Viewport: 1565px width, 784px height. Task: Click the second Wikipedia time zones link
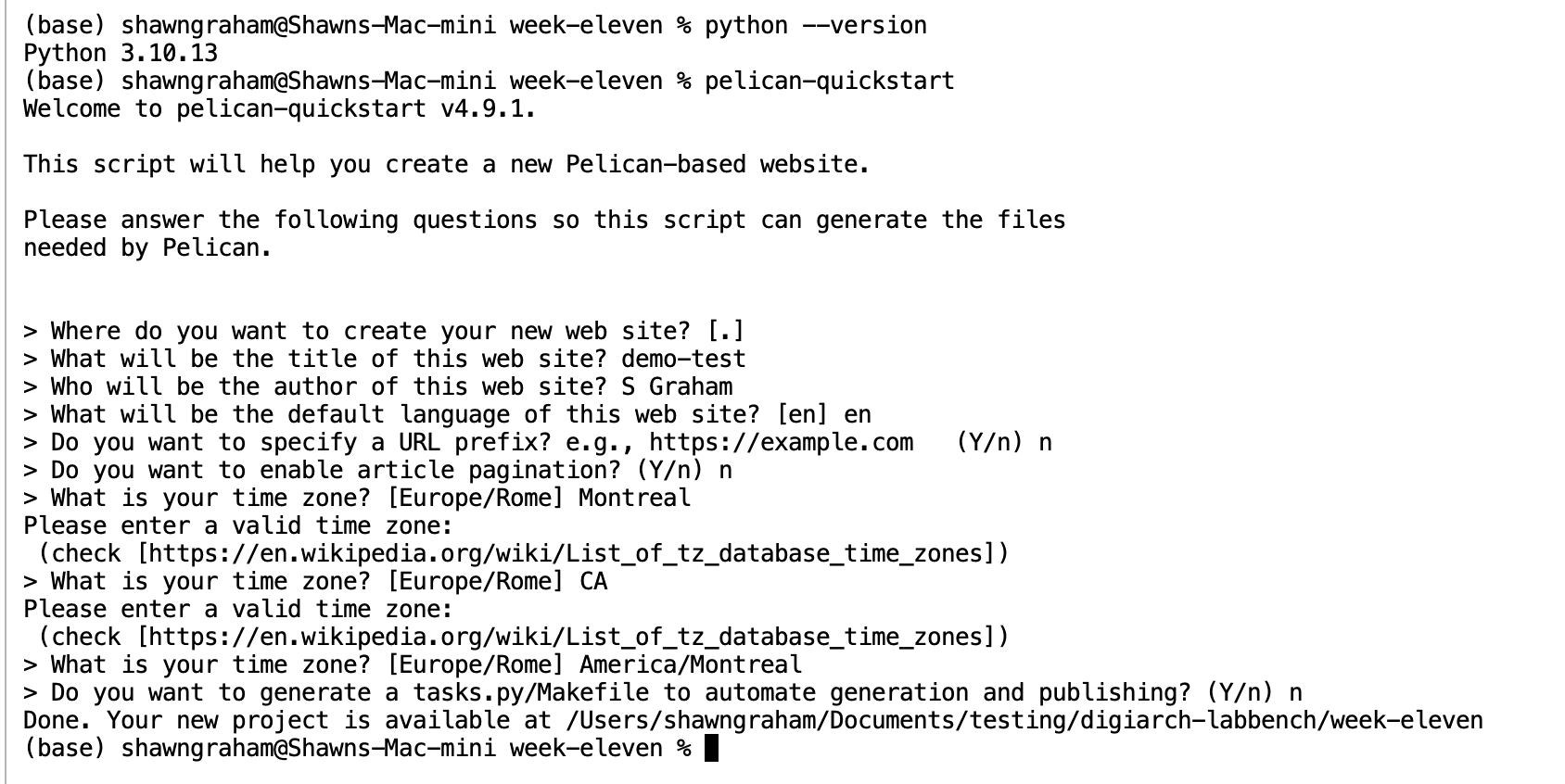pyautogui.click(x=566, y=637)
